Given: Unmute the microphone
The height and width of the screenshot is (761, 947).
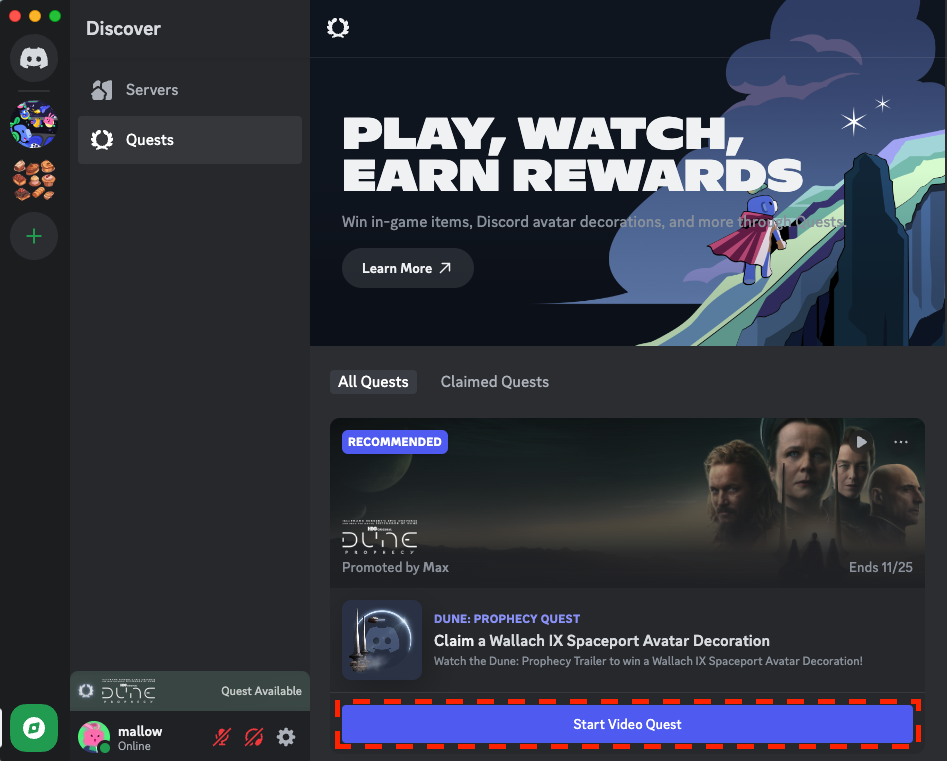Looking at the screenshot, I should tap(220, 737).
